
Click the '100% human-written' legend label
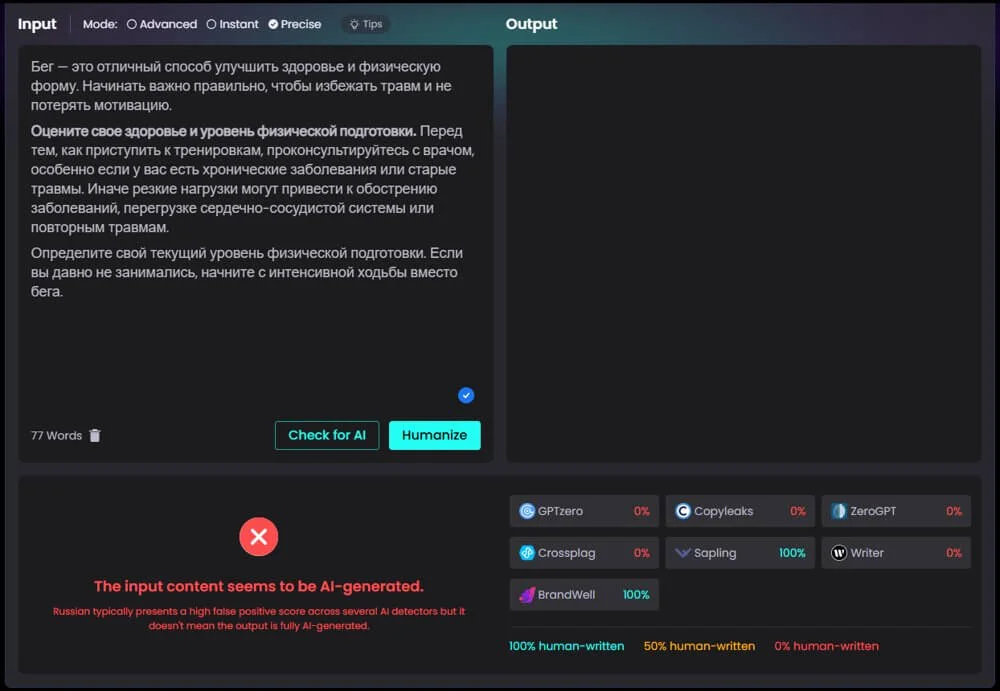pos(566,646)
